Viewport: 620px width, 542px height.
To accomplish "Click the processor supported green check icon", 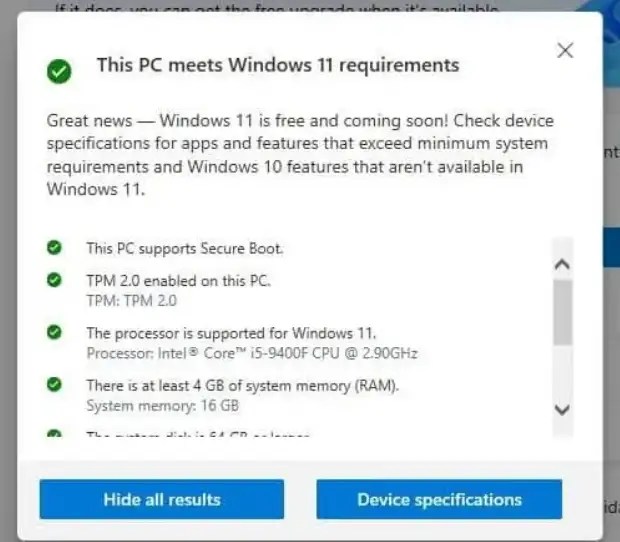I will (x=54, y=332).
